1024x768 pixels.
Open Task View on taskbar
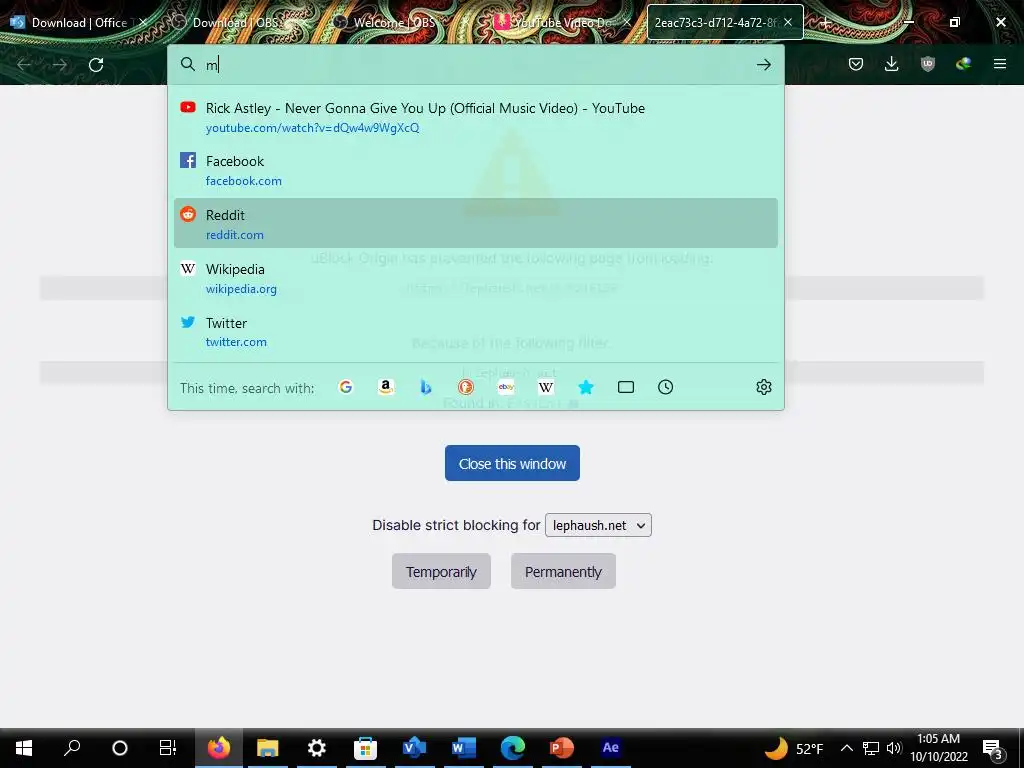[168, 748]
